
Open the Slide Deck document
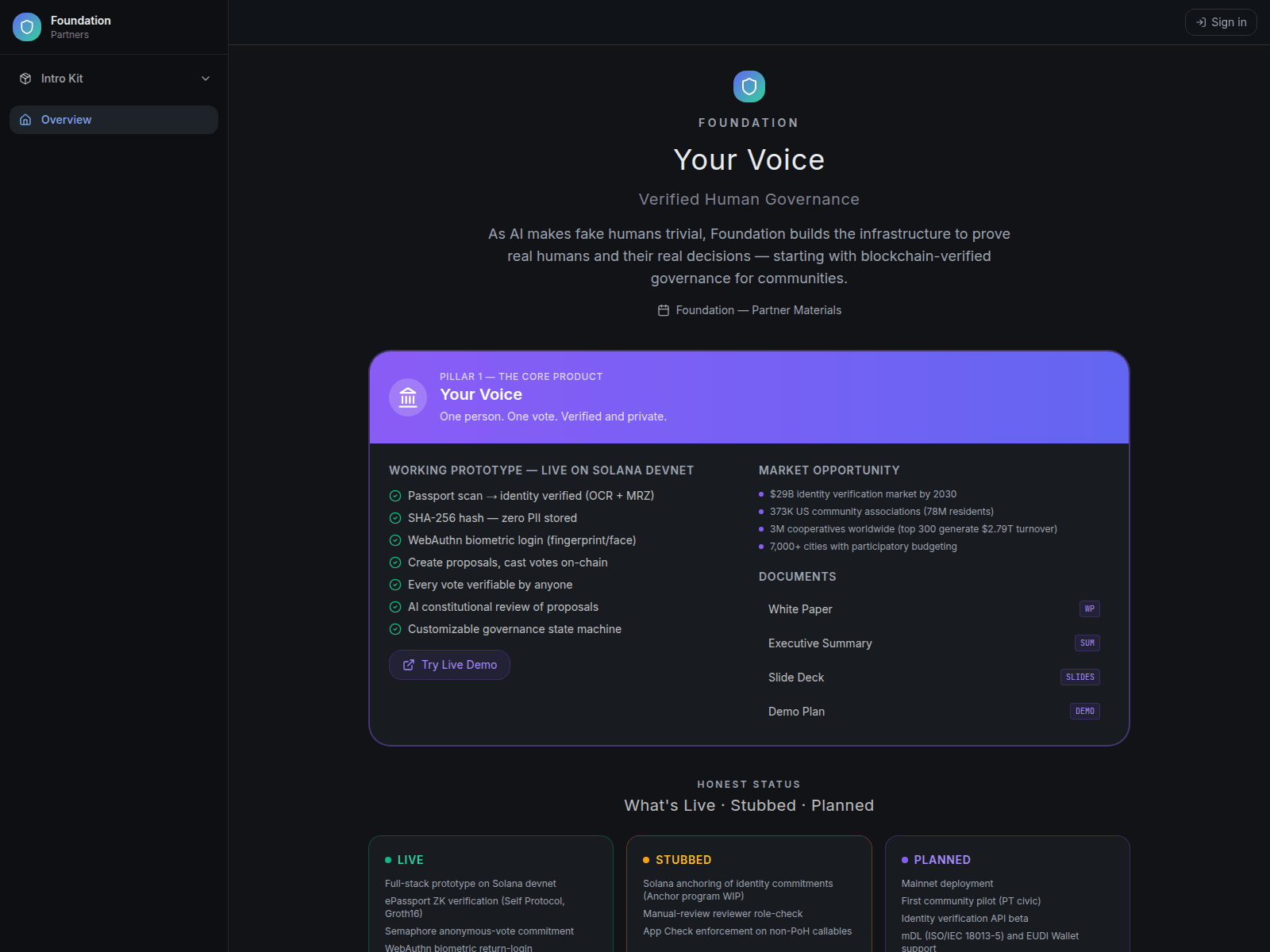pos(934,678)
